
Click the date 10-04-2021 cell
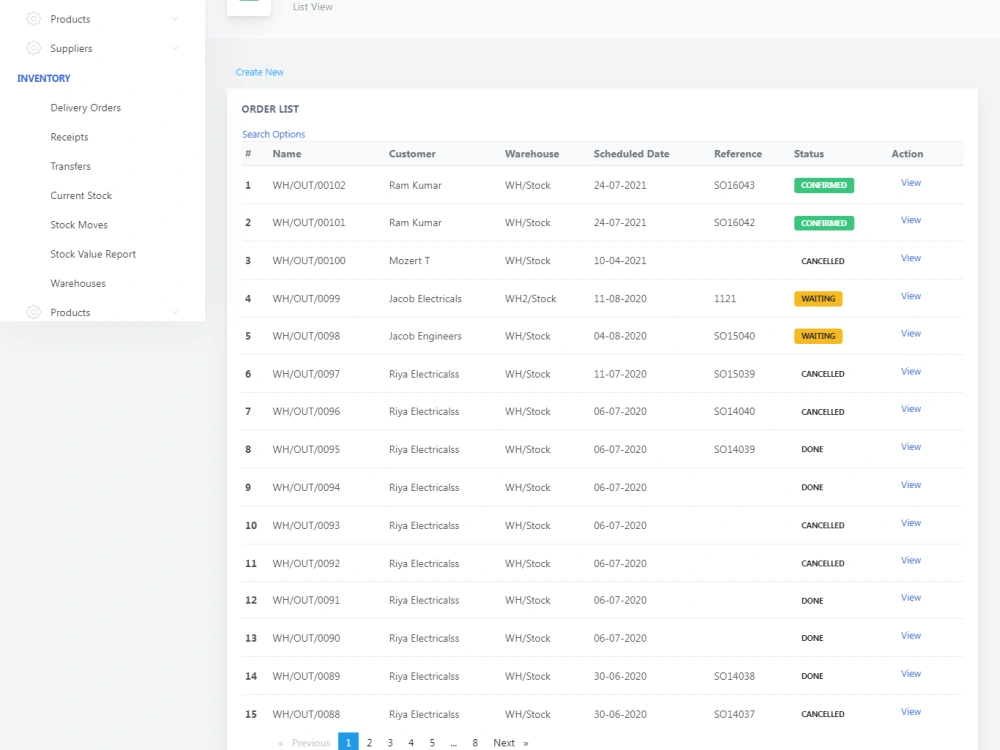point(620,261)
